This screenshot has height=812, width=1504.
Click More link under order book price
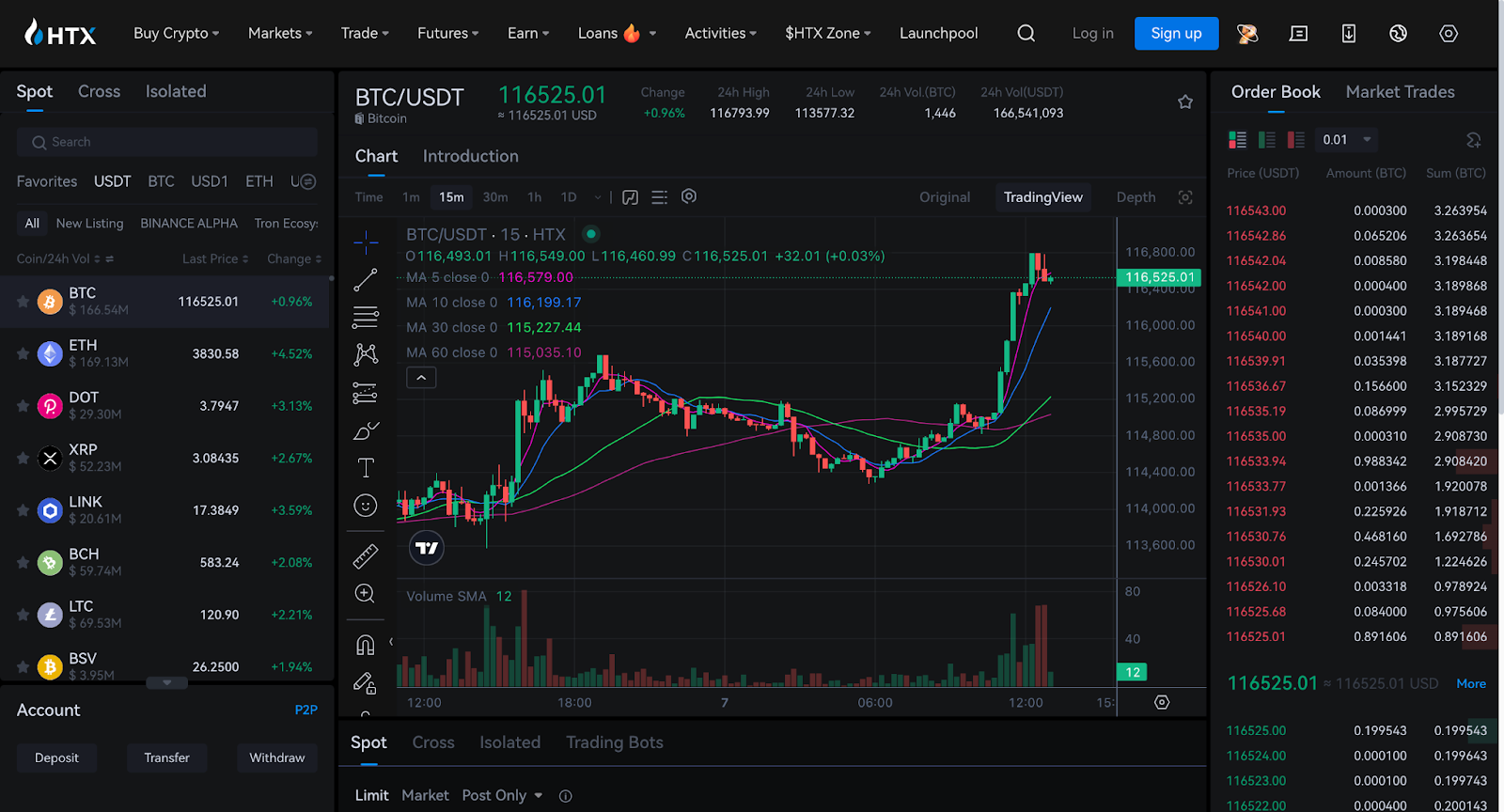[x=1471, y=683]
